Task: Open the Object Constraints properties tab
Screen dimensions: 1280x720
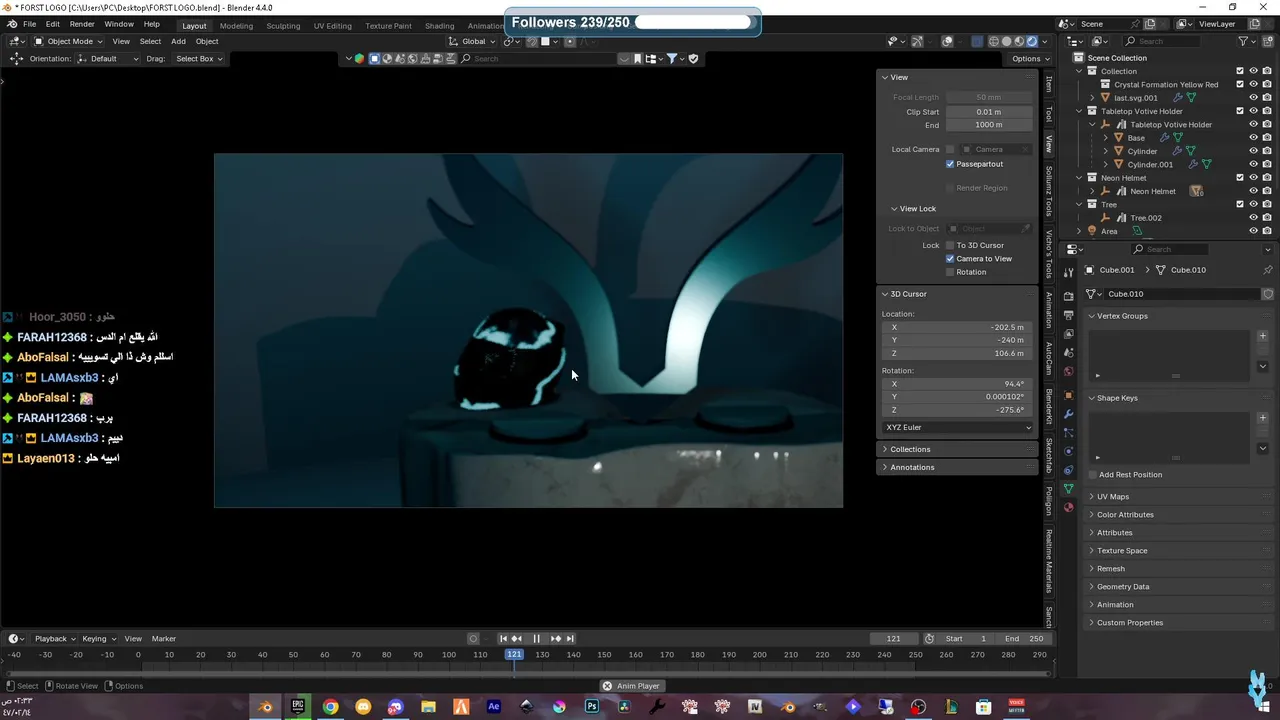Action: pyautogui.click(x=1068, y=470)
